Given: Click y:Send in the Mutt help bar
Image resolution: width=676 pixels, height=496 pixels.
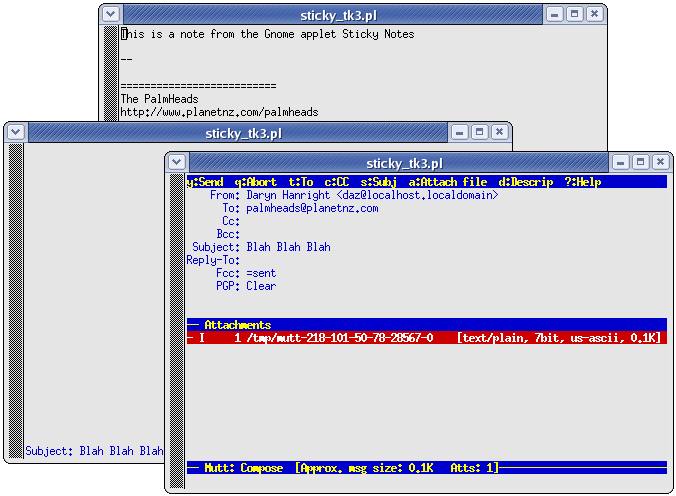Looking at the screenshot, I should point(205,182).
